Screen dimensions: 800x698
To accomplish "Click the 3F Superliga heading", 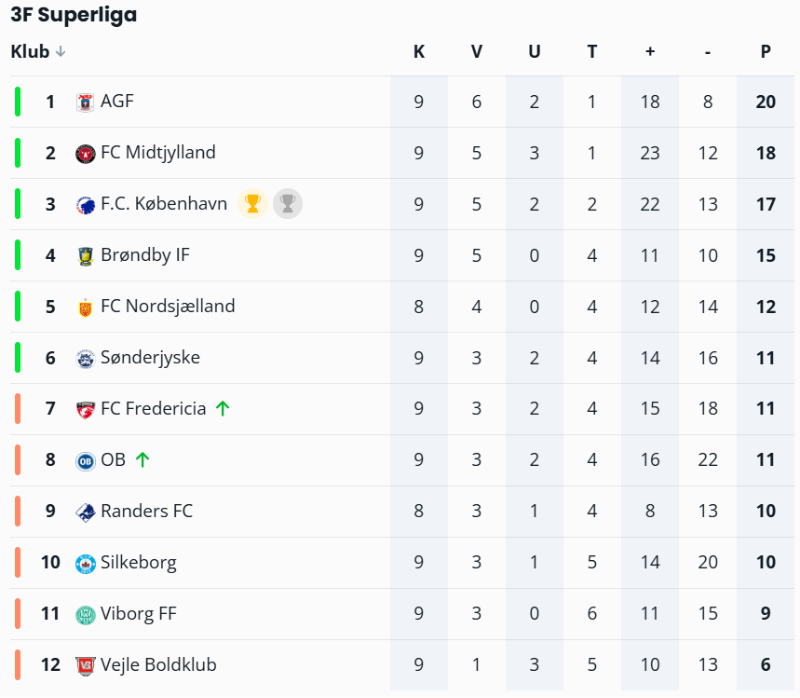I will (x=74, y=15).
